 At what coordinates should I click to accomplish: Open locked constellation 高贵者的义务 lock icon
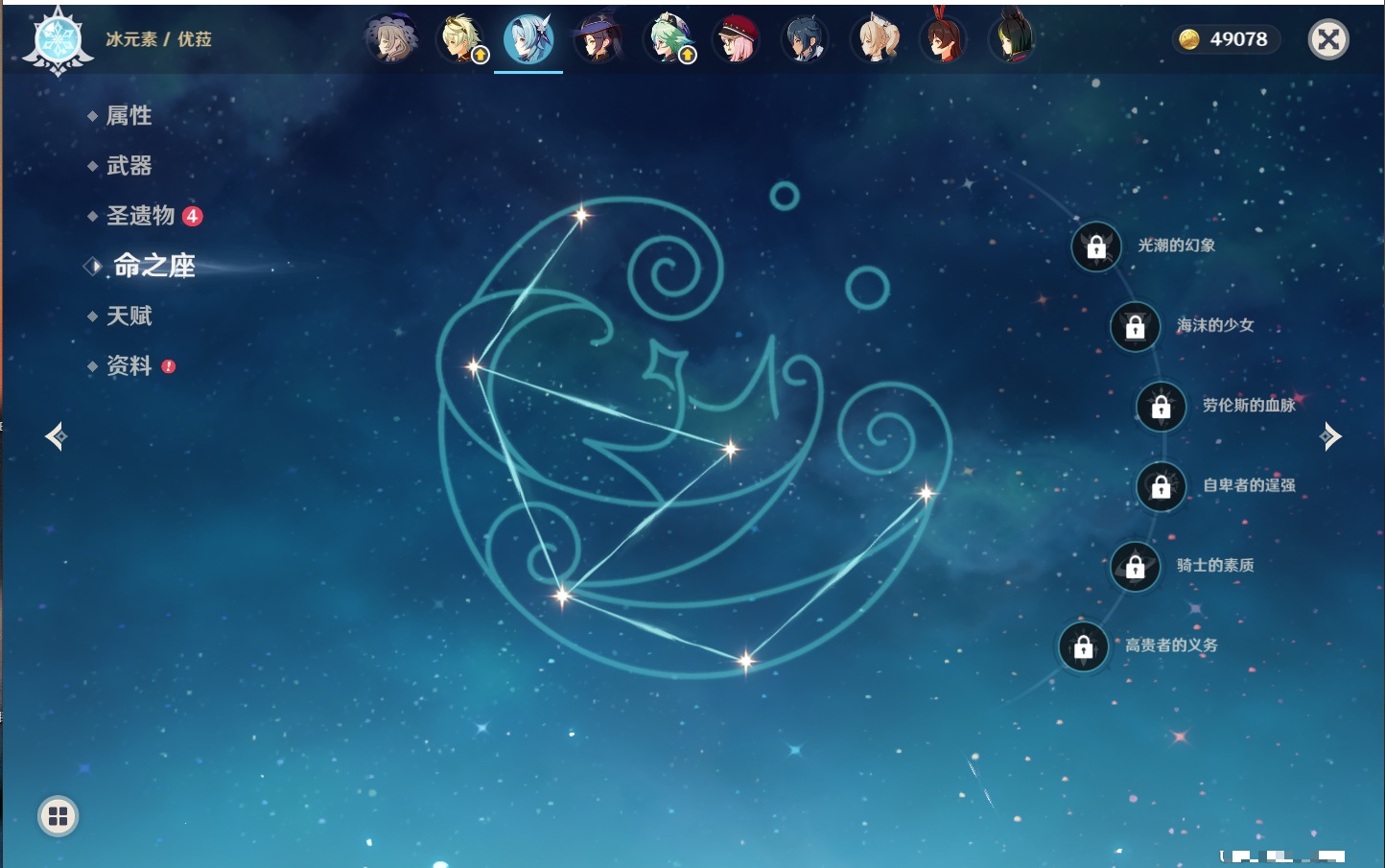1084,646
